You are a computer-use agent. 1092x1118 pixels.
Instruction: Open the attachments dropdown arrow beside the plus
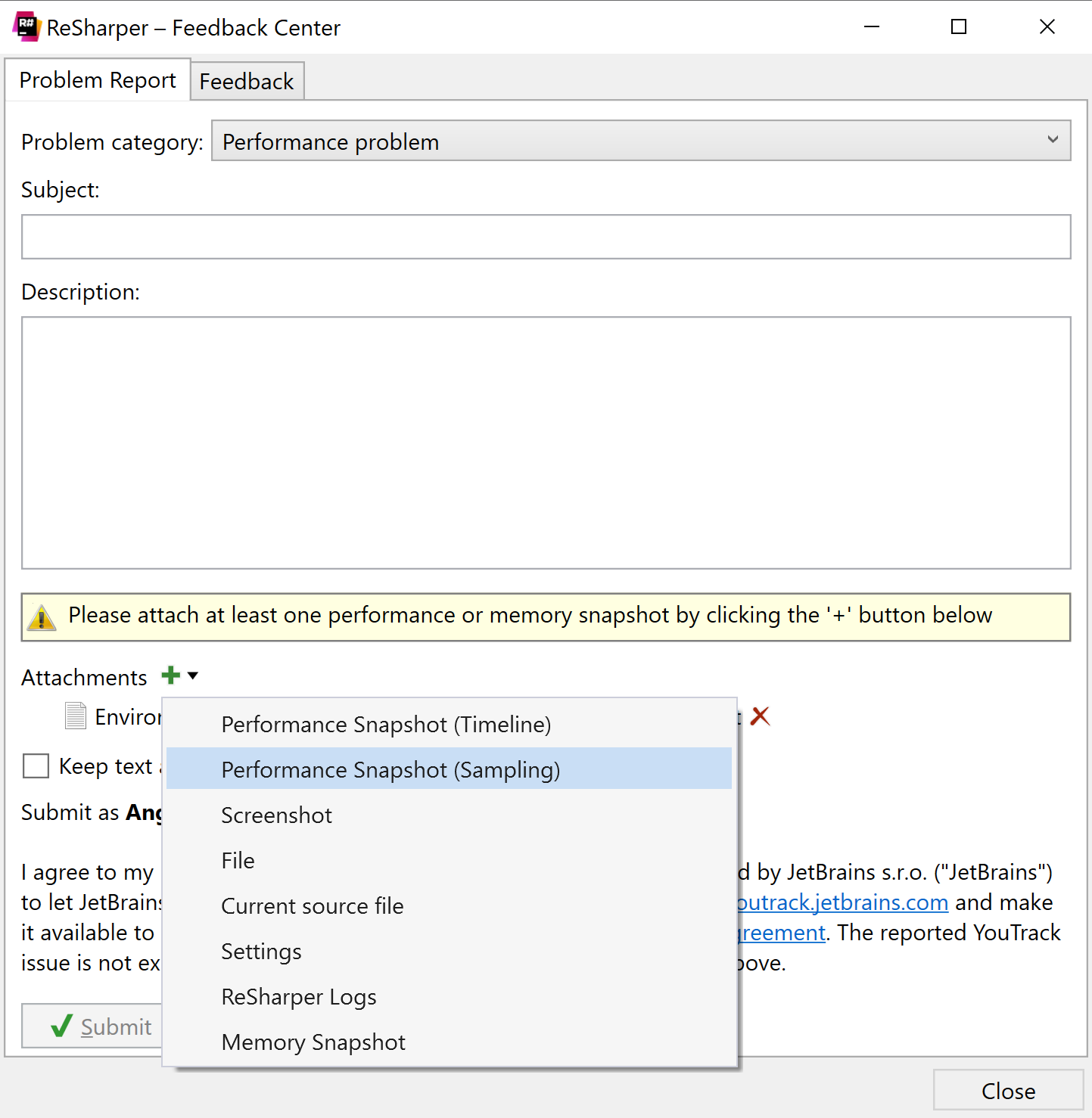pyautogui.click(x=193, y=675)
